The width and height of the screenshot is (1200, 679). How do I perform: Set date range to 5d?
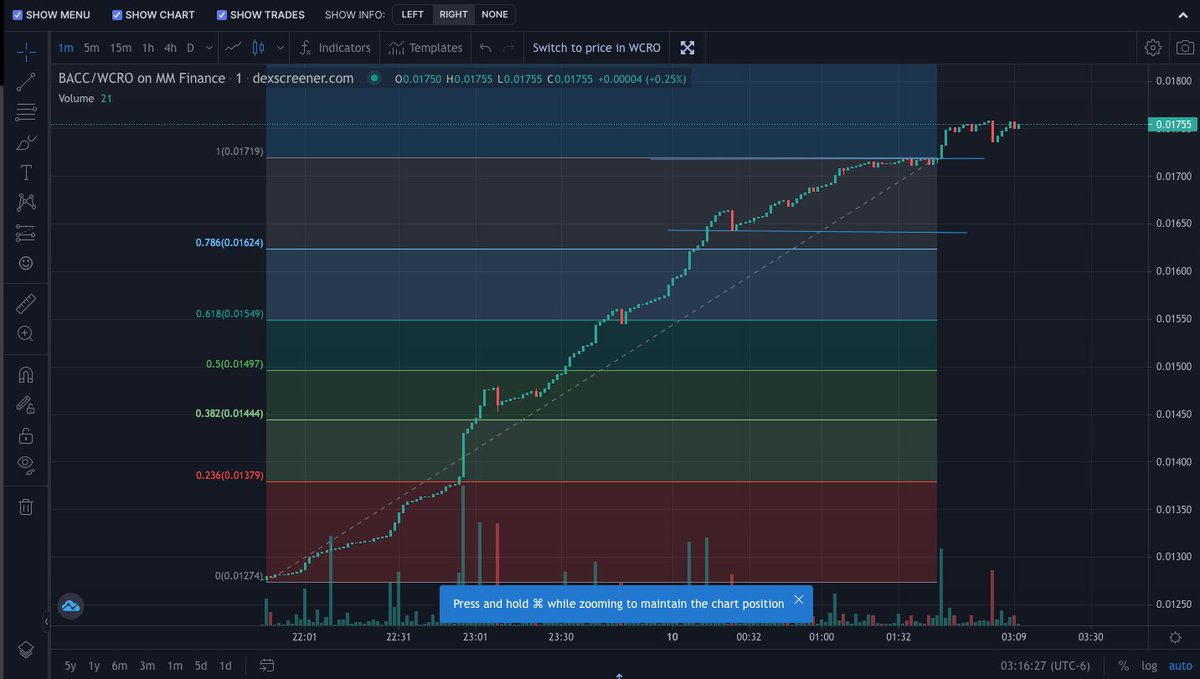click(201, 665)
